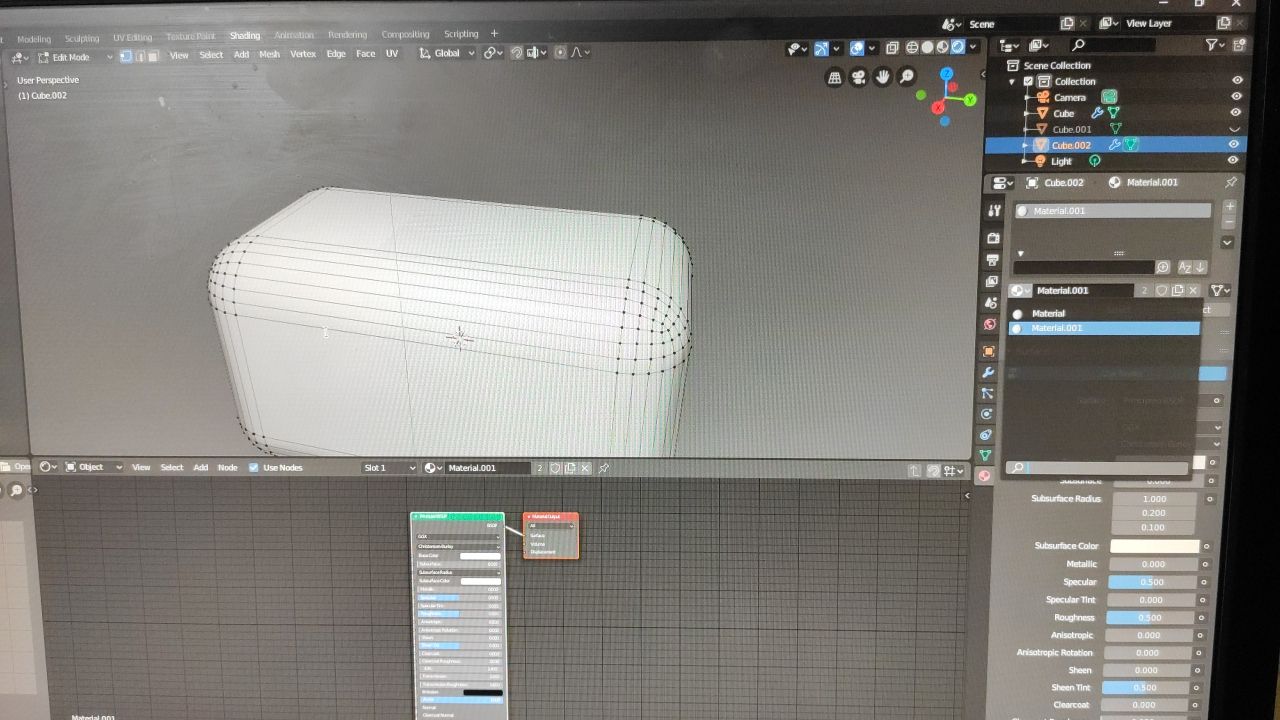Viewport: 1280px width, 720px height.
Task: Show Cube.001 via closed eye icon
Action: pyautogui.click(x=1234, y=129)
